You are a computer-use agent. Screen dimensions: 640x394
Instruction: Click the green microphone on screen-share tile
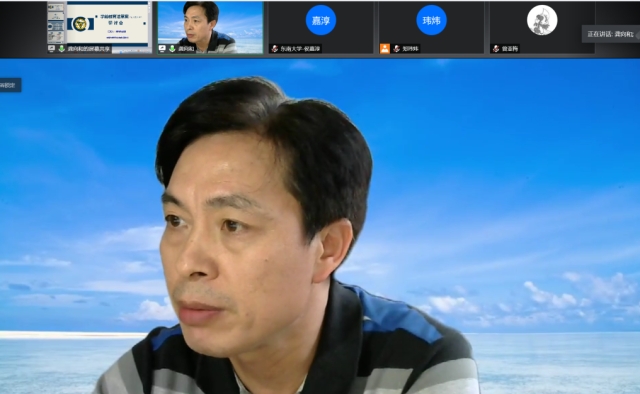pyautogui.click(x=62, y=49)
